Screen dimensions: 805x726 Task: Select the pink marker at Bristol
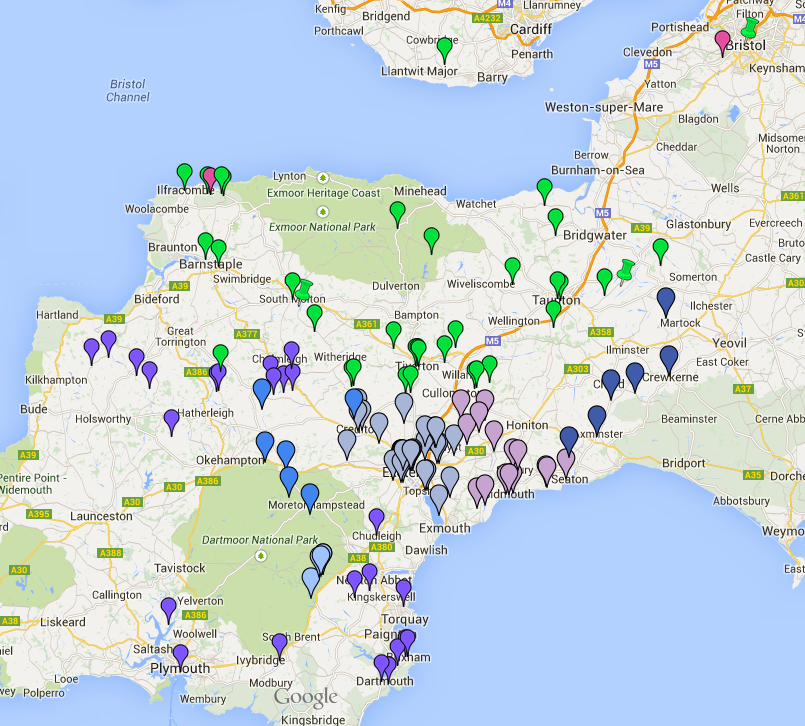[x=723, y=41]
